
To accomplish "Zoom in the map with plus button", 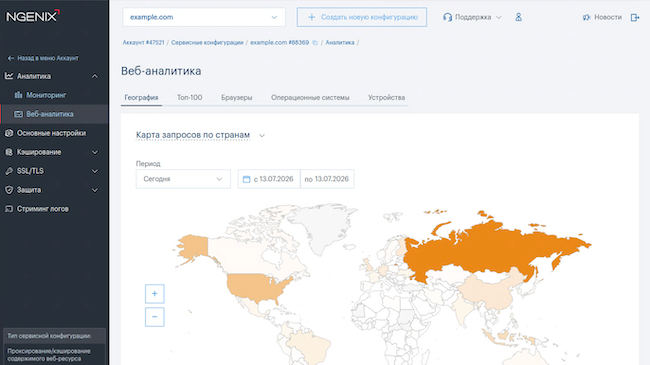I will (x=155, y=294).
